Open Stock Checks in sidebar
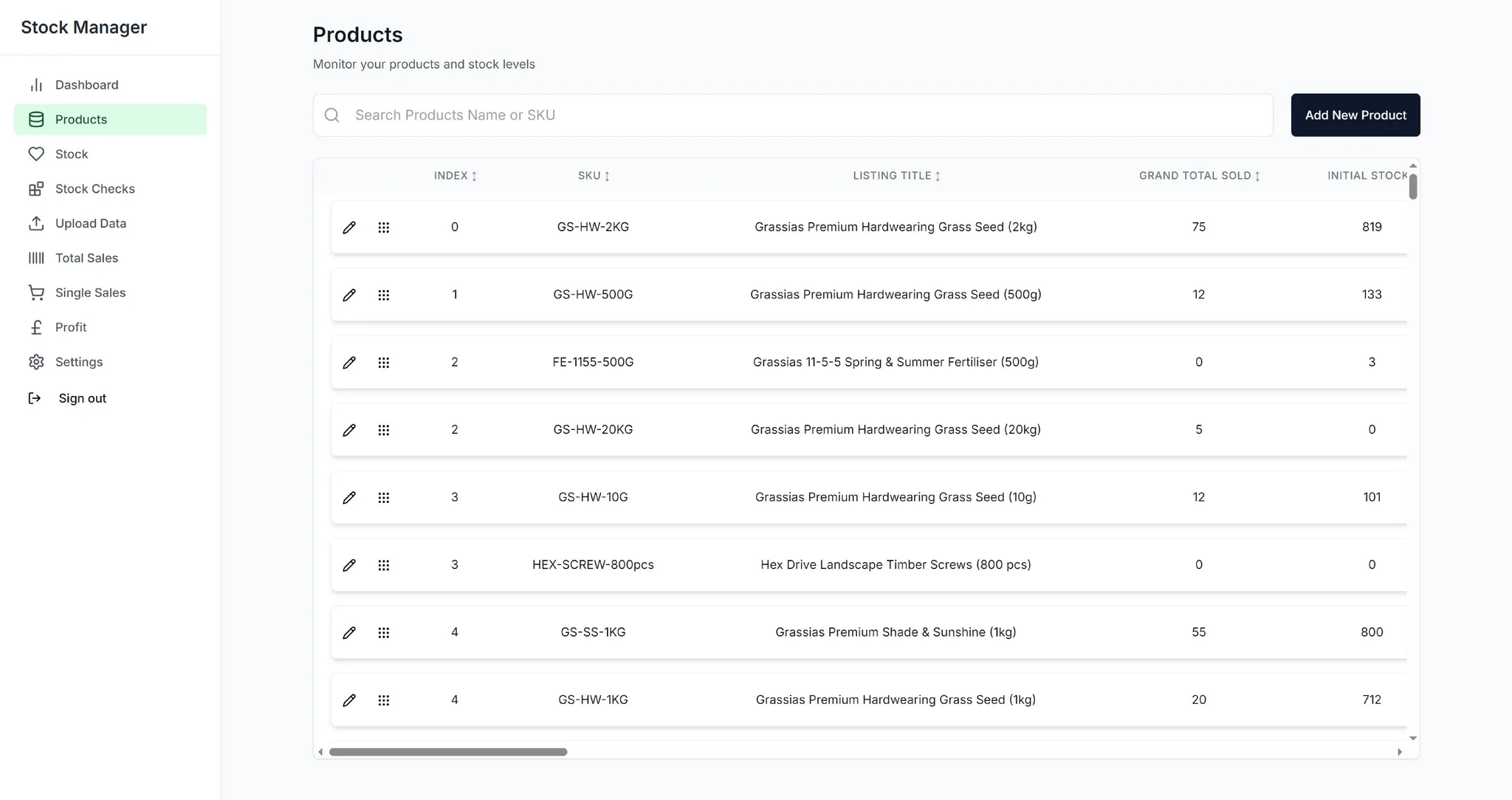Viewport: 1512px width, 800px height. [x=110, y=189]
